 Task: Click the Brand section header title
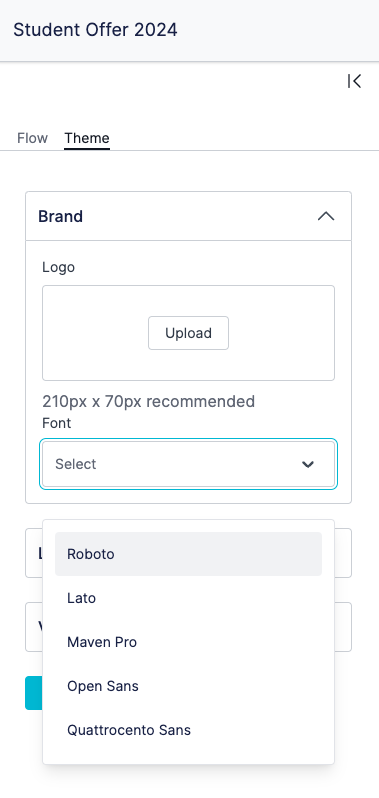(61, 216)
